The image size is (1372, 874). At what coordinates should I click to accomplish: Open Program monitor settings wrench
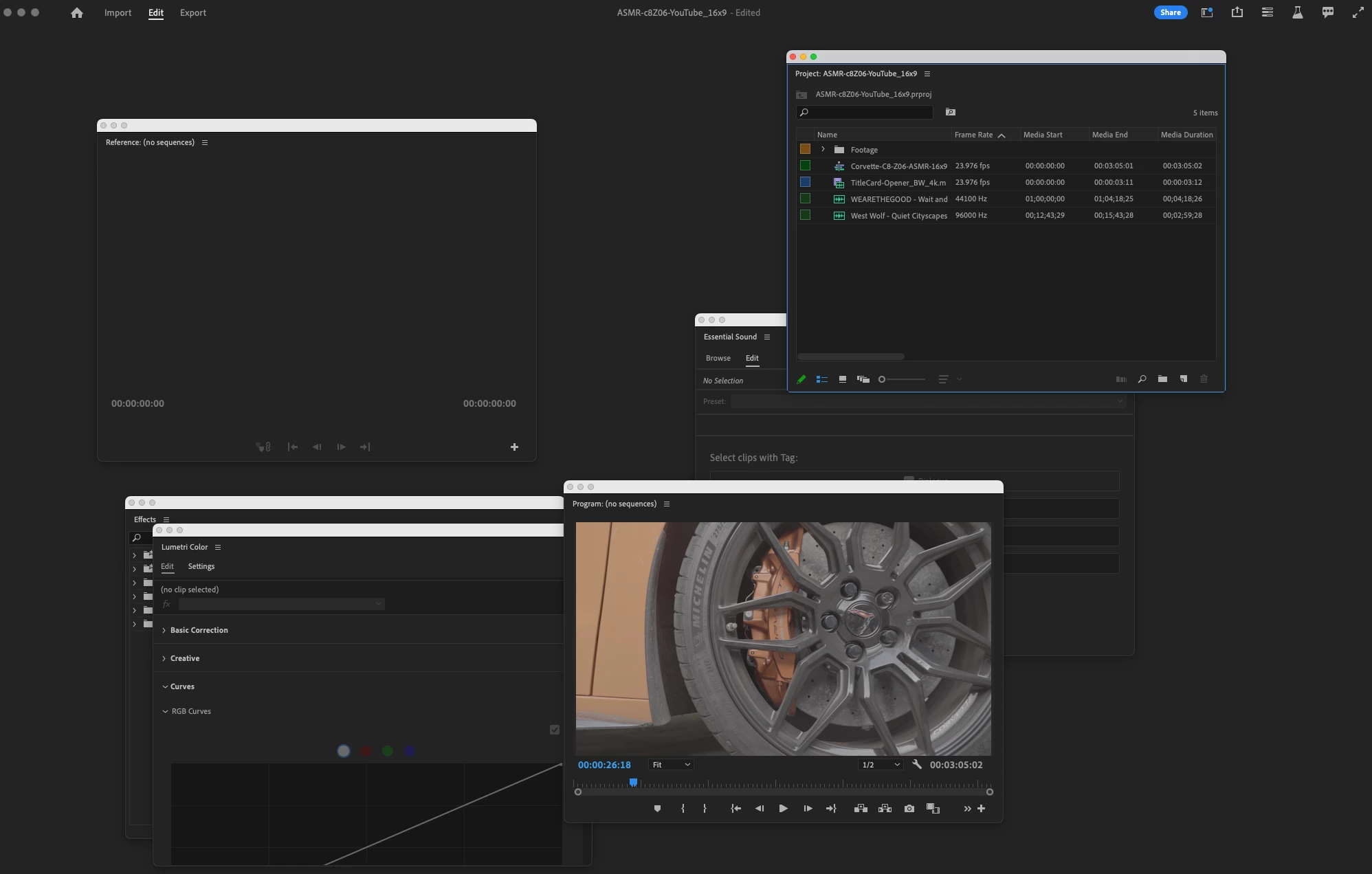[916, 764]
